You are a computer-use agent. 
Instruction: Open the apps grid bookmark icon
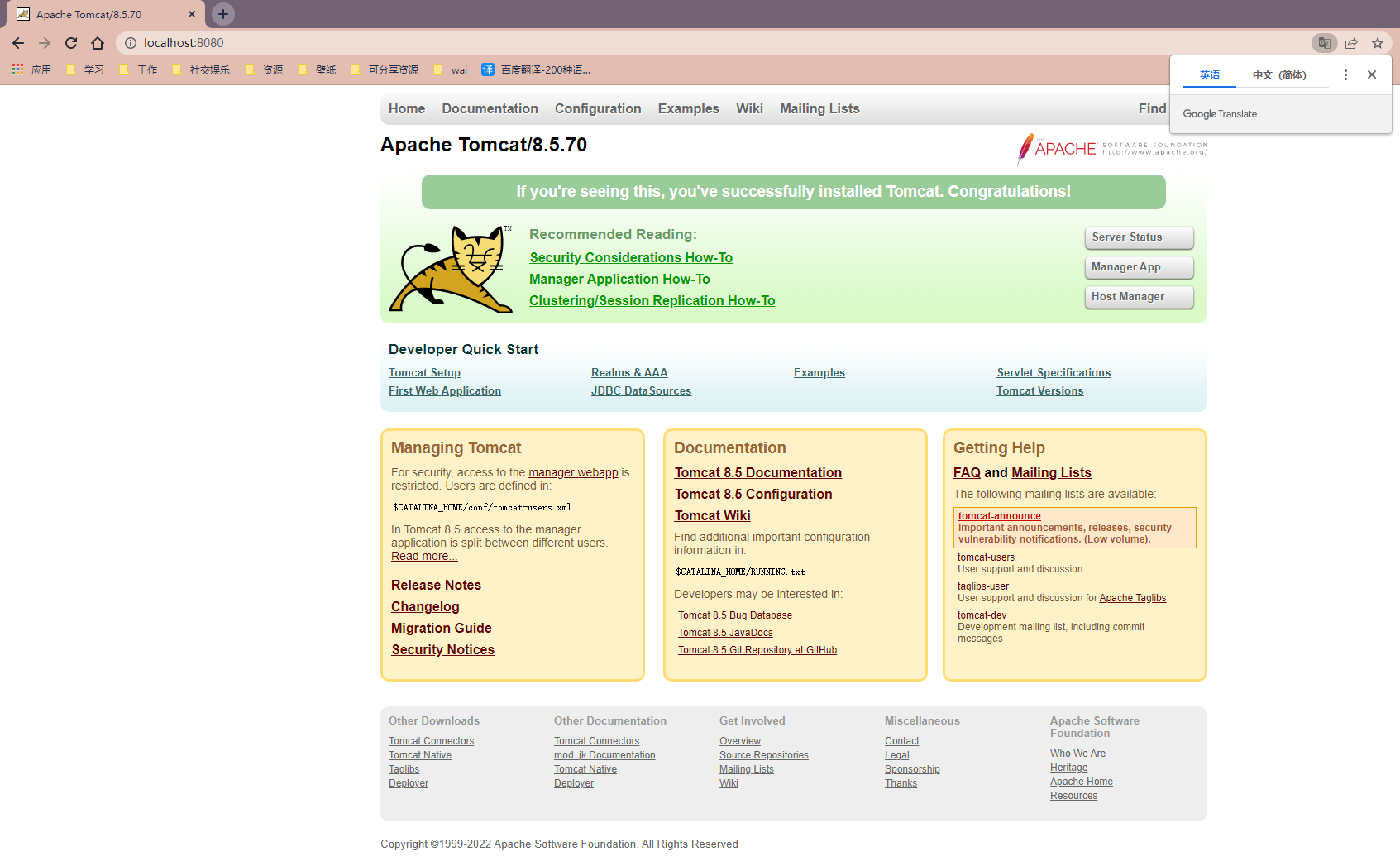tap(18, 69)
